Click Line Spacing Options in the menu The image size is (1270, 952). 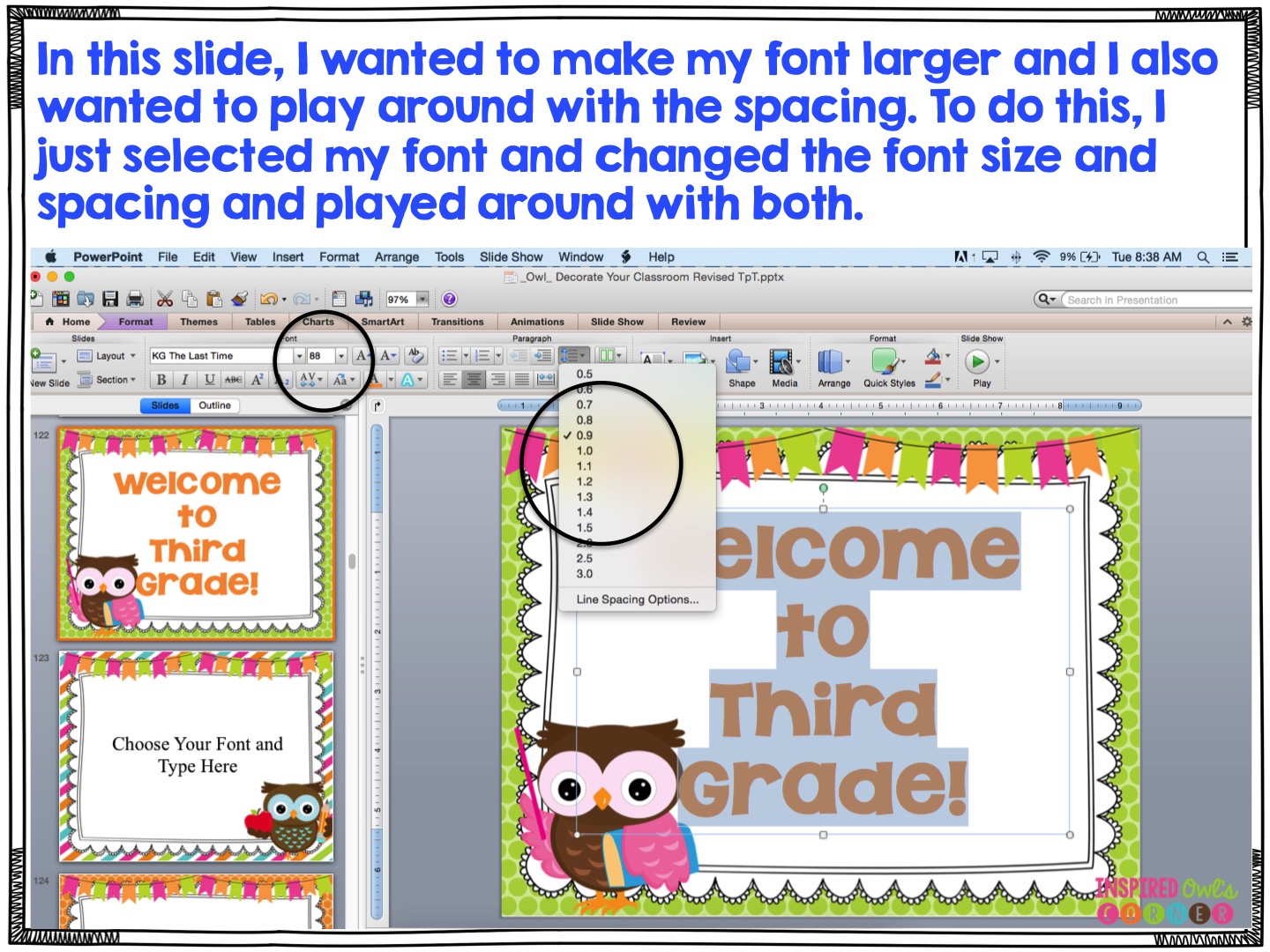637,599
